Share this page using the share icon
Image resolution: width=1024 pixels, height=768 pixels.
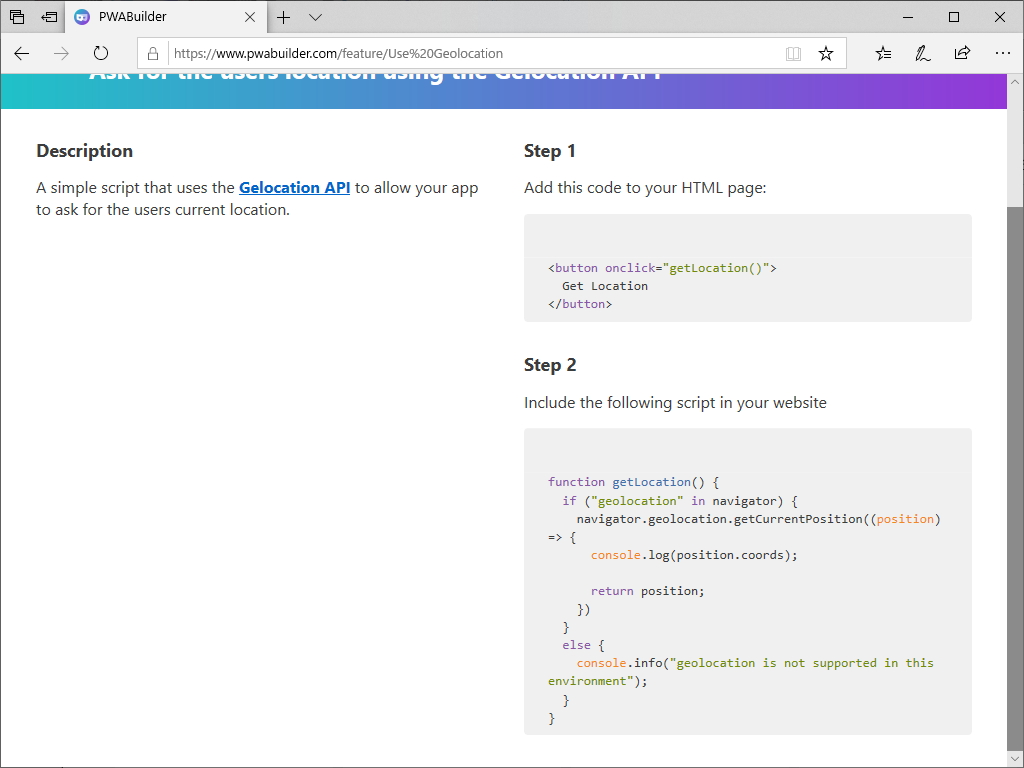[962, 54]
